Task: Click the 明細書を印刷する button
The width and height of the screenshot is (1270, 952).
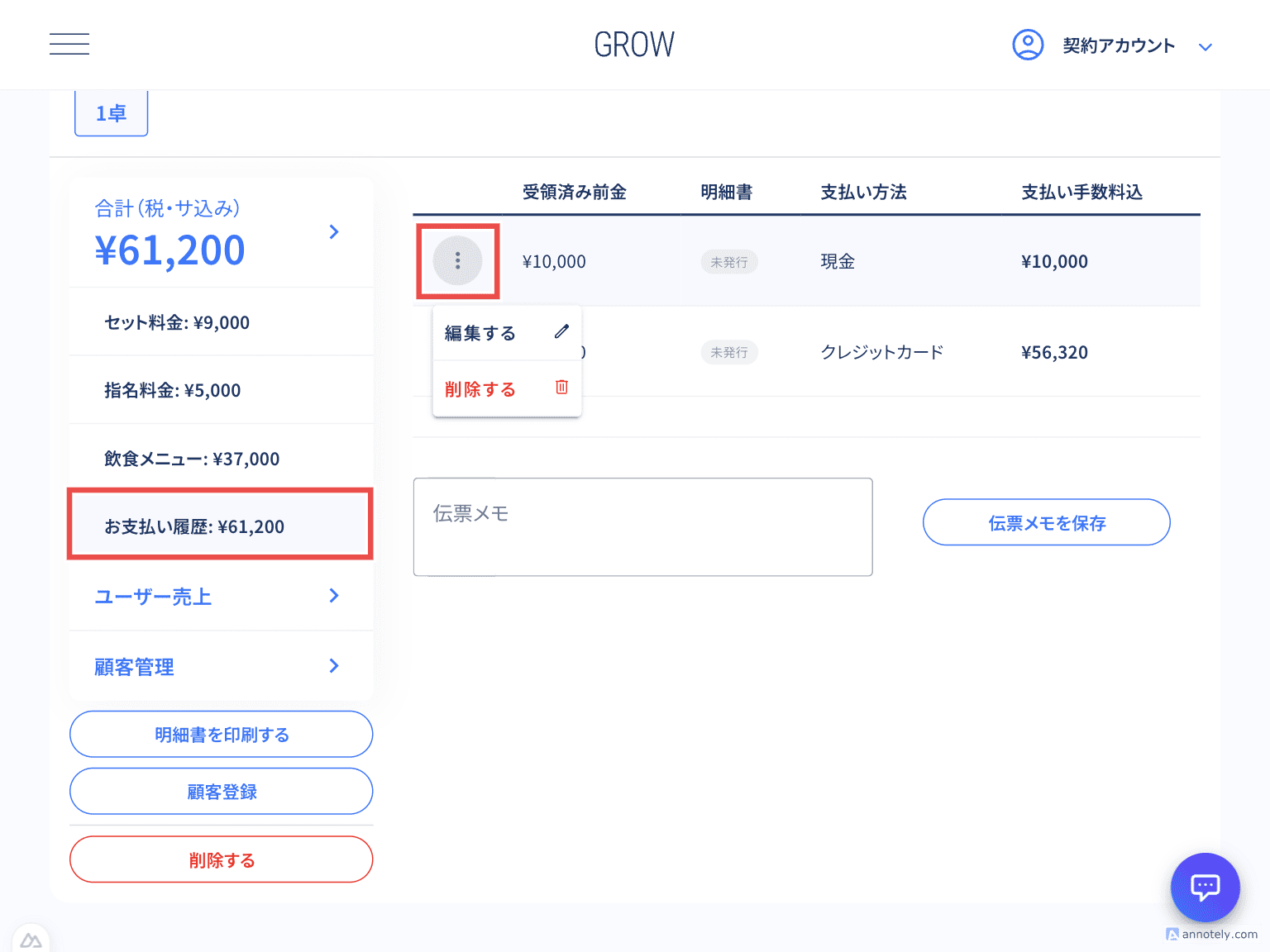Action: click(x=222, y=735)
